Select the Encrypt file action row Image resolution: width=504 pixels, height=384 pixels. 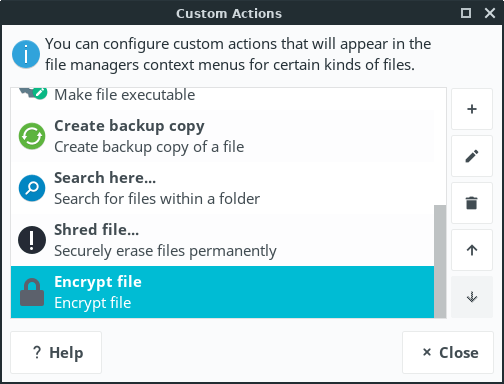(222, 292)
